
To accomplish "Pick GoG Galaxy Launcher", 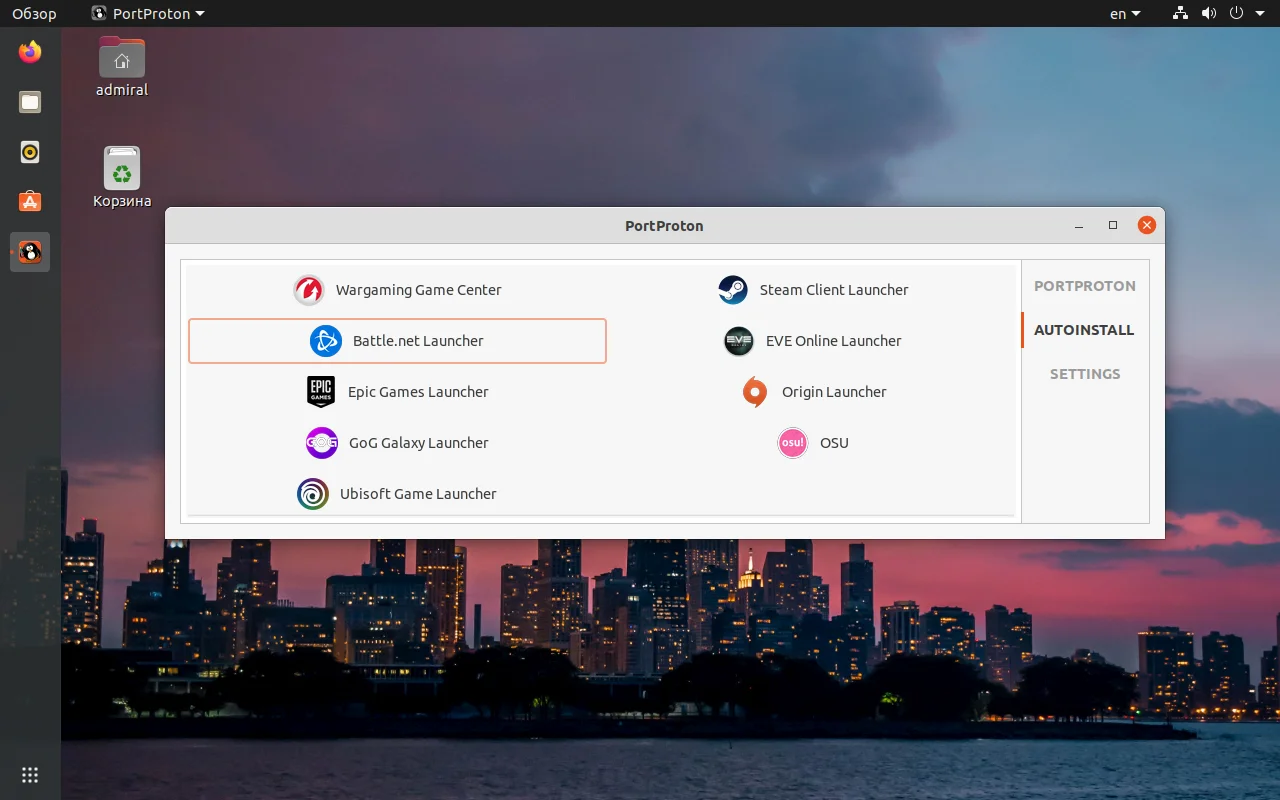I will (x=397, y=443).
